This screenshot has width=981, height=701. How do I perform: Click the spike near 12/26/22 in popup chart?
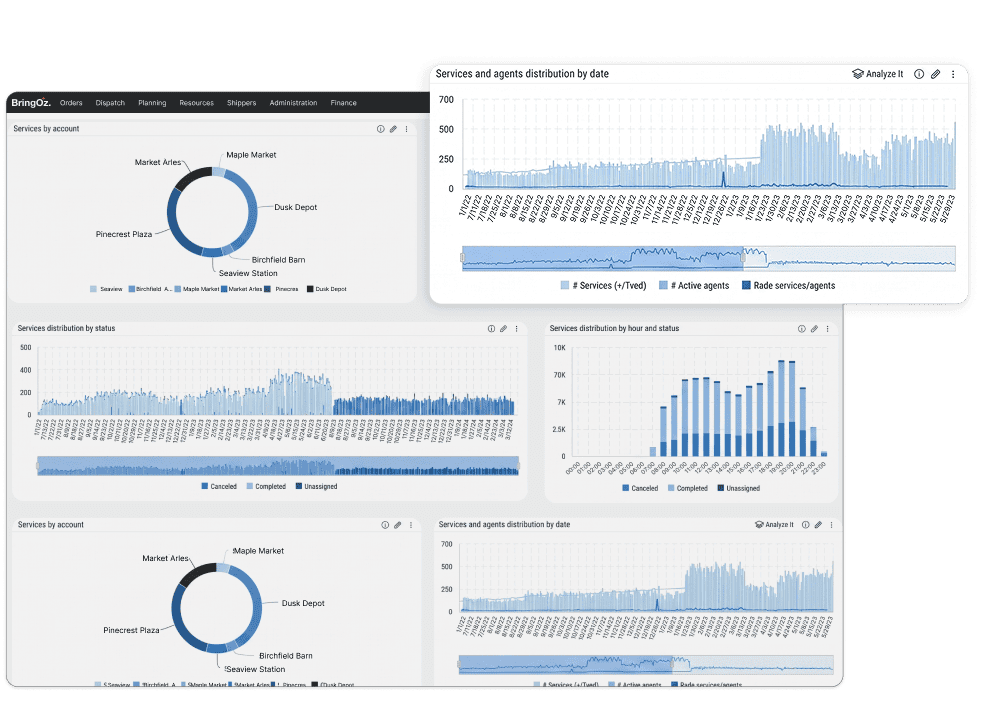(724, 180)
